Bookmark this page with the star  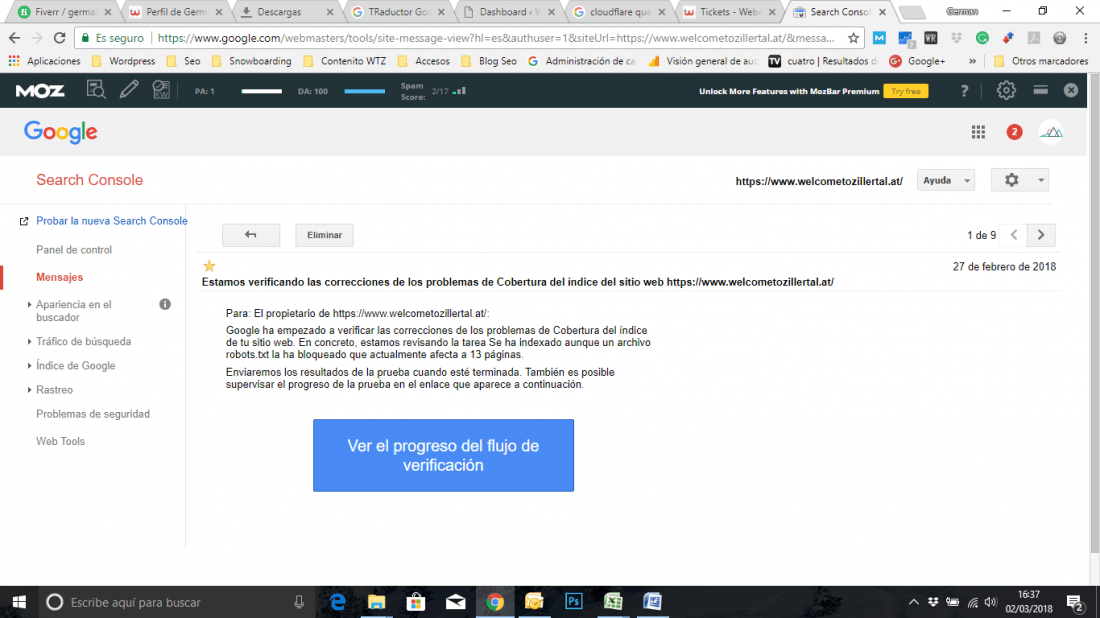coord(853,38)
